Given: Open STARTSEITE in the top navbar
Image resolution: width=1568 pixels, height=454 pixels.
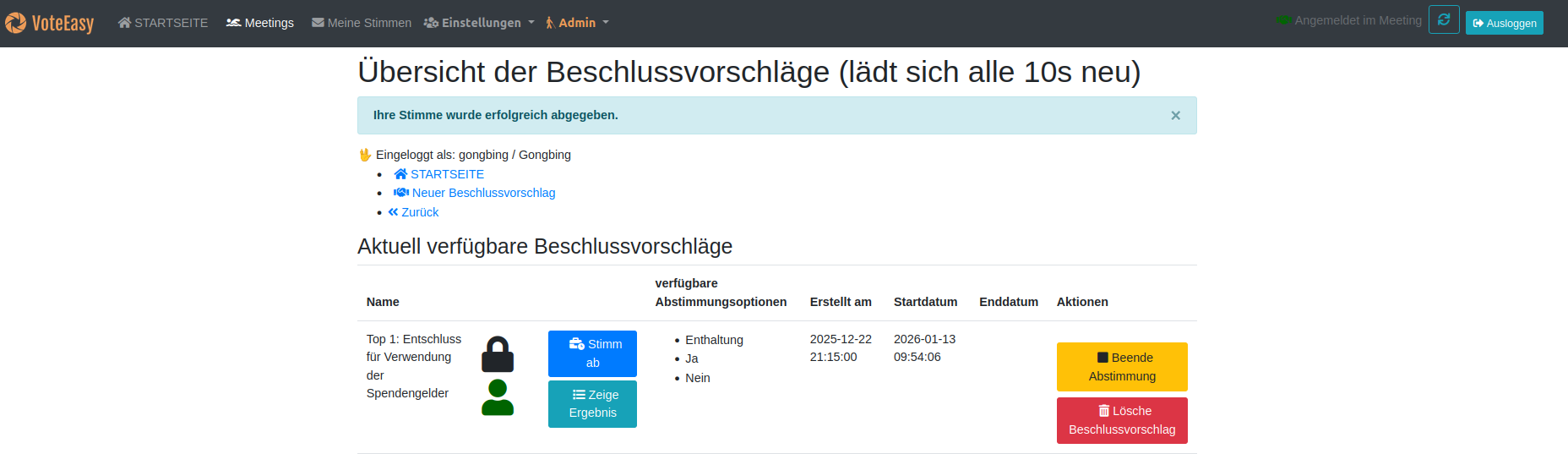Looking at the screenshot, I should click(x=163, y=23).
